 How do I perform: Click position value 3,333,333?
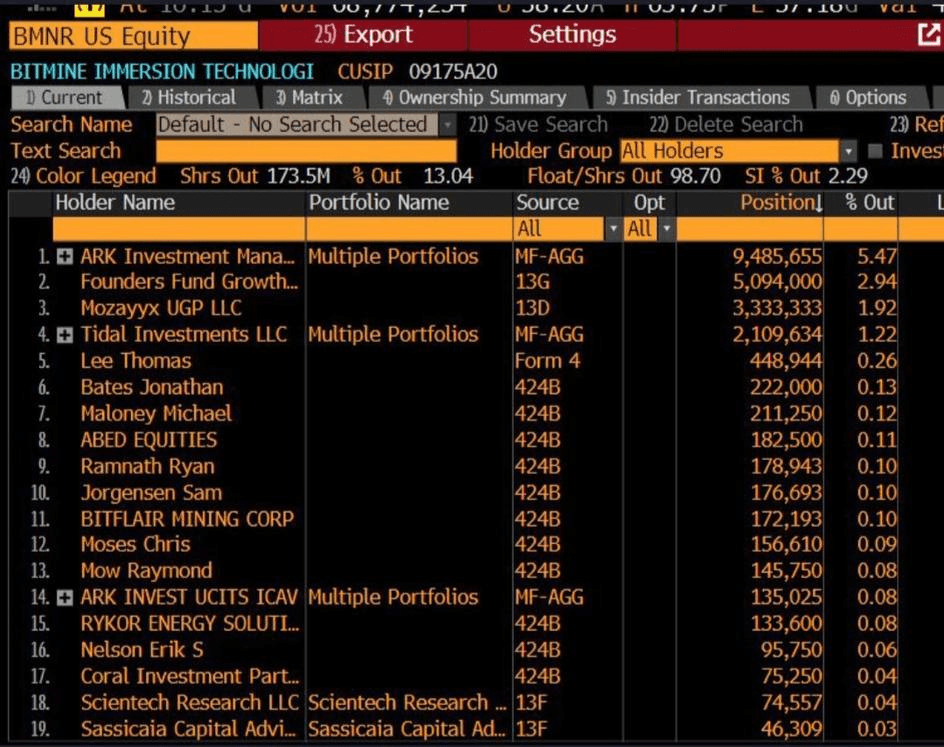tap(777, 308)
